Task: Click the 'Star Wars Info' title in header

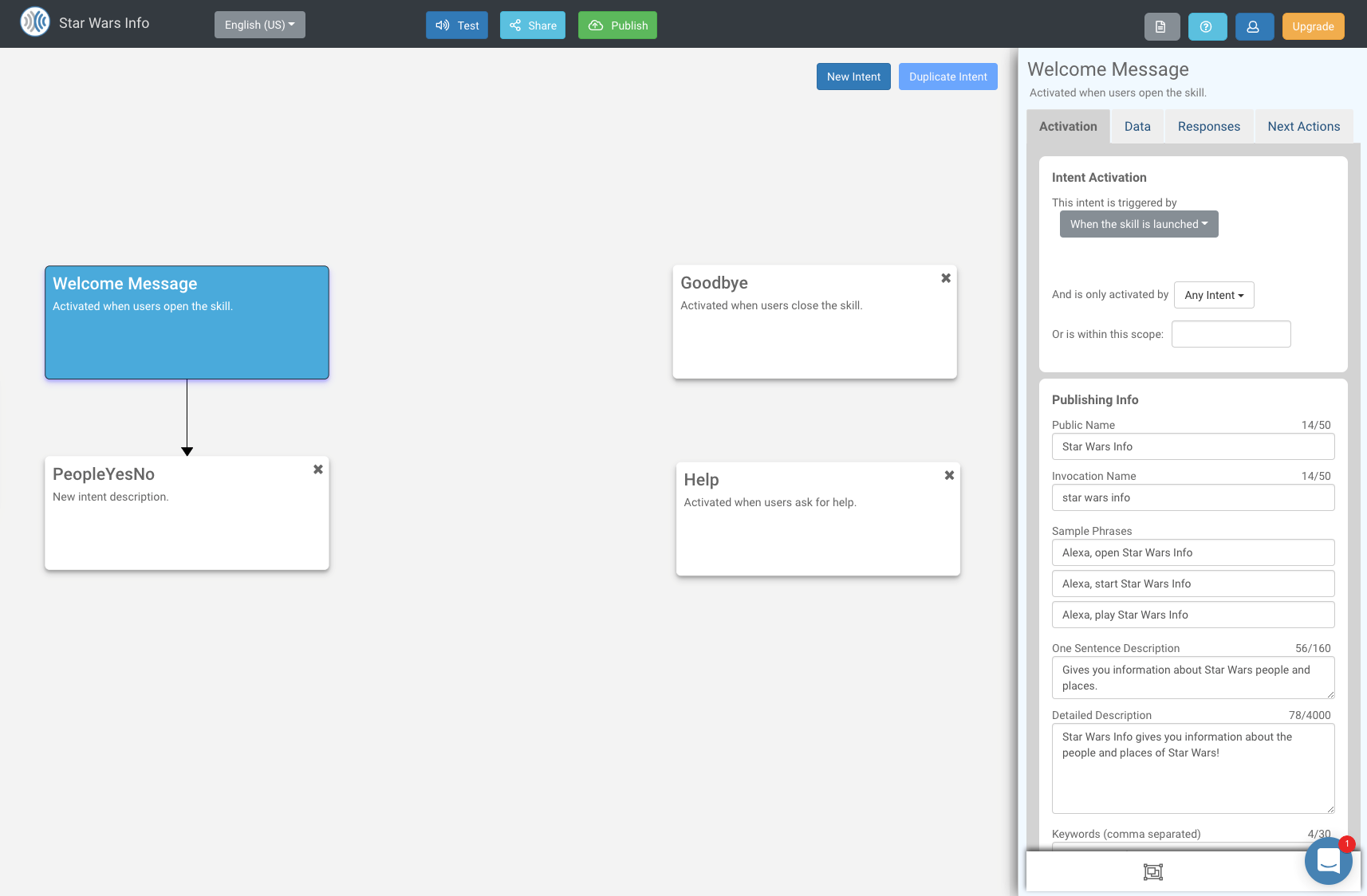Action: pyautogui.click(x=104, y=23)
